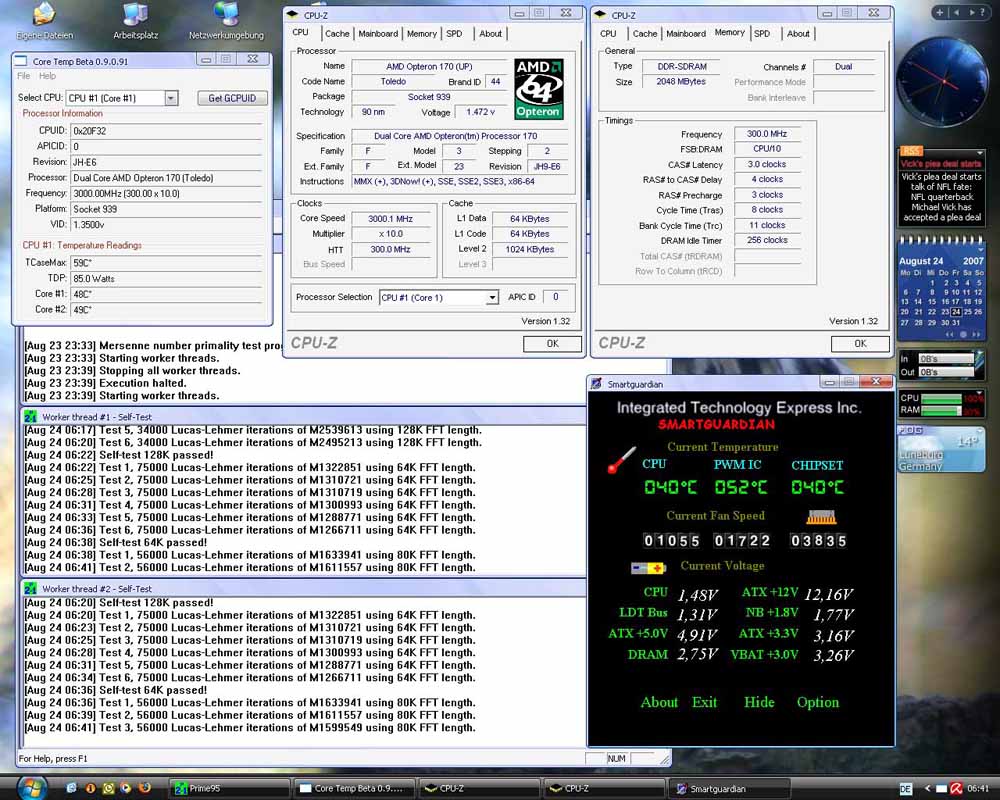Click the red Avira umbrella tray icon
Viewport: 1000px width, 800px height.
pyautogui.click(x=956, y=789)
